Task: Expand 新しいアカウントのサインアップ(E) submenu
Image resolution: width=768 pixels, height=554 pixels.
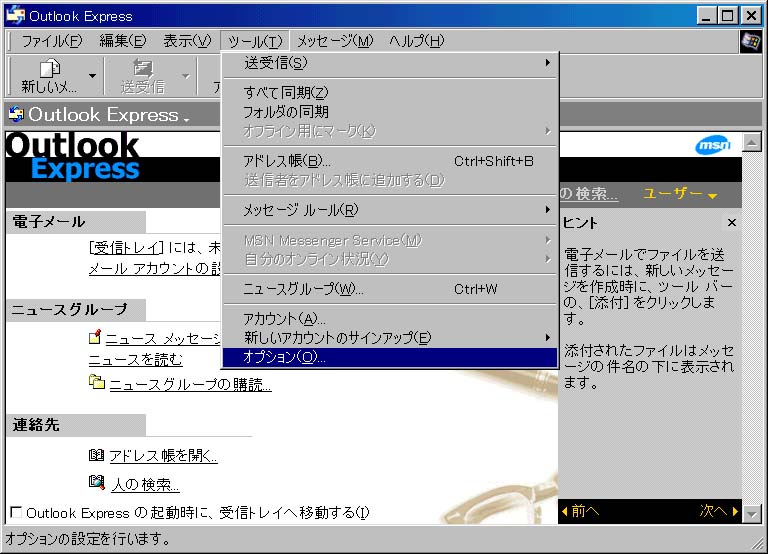Action: pos(390,337)
